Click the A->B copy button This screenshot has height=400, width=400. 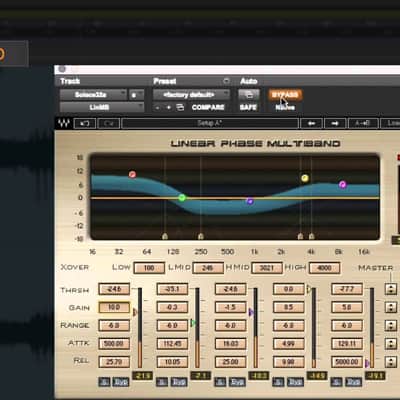363,123
